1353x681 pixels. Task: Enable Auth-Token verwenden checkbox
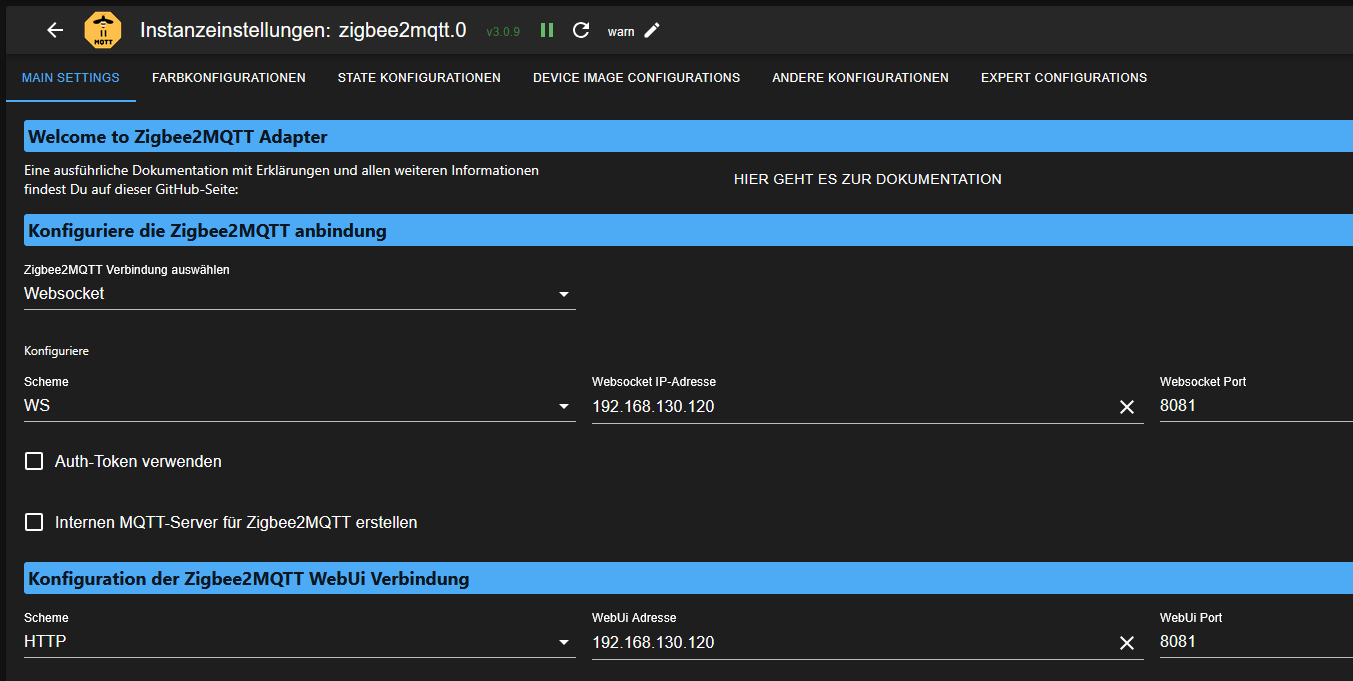(34, 461)
